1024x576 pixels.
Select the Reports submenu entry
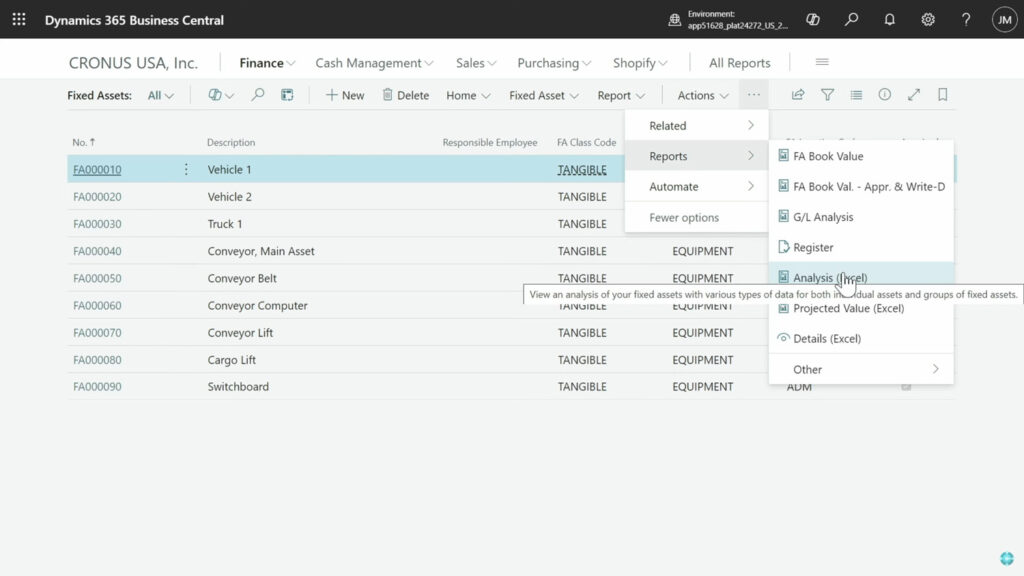pyautogui.click(x=696, y=156)
